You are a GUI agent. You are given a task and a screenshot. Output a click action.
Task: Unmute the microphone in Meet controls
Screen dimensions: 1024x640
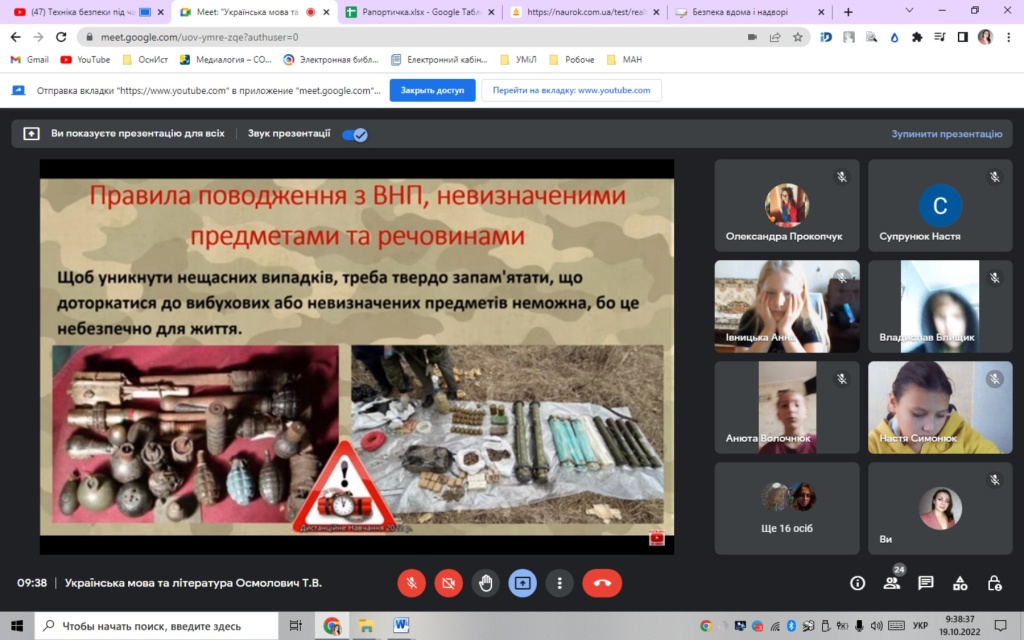412,583
